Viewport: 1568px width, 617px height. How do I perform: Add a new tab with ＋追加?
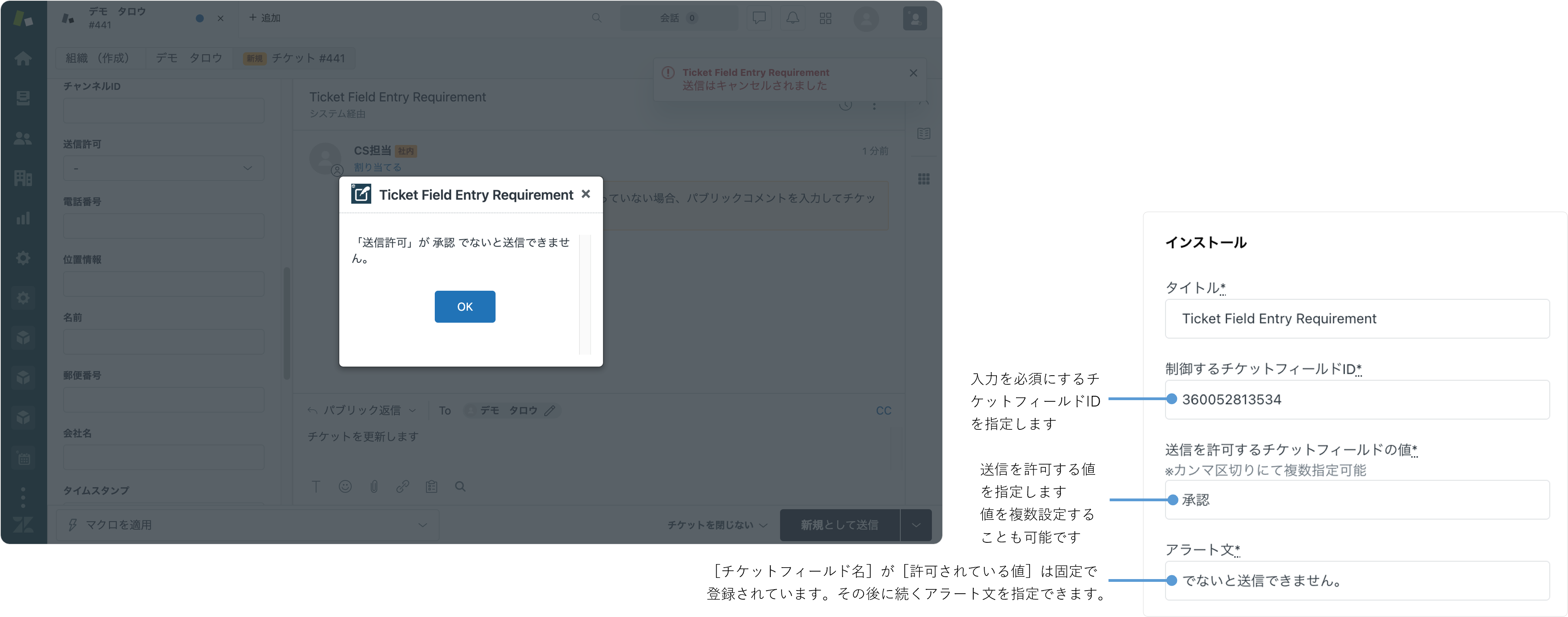[x=265, y=18]
